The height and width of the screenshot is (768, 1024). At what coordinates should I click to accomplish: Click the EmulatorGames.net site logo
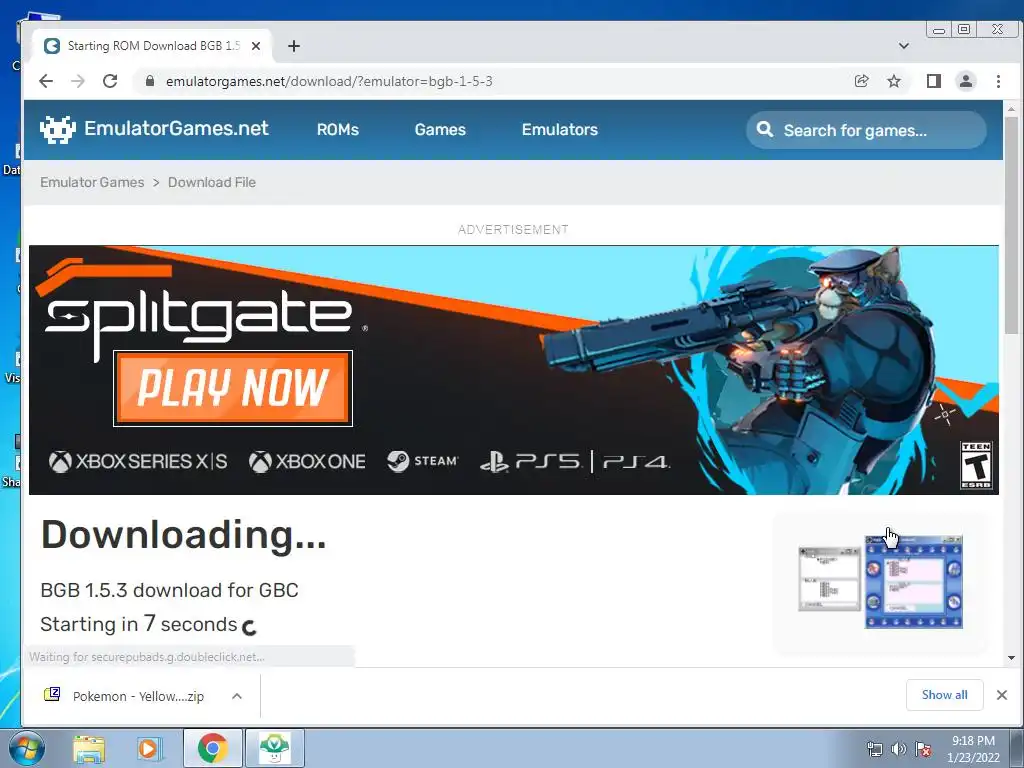click(x=154, y=129)
